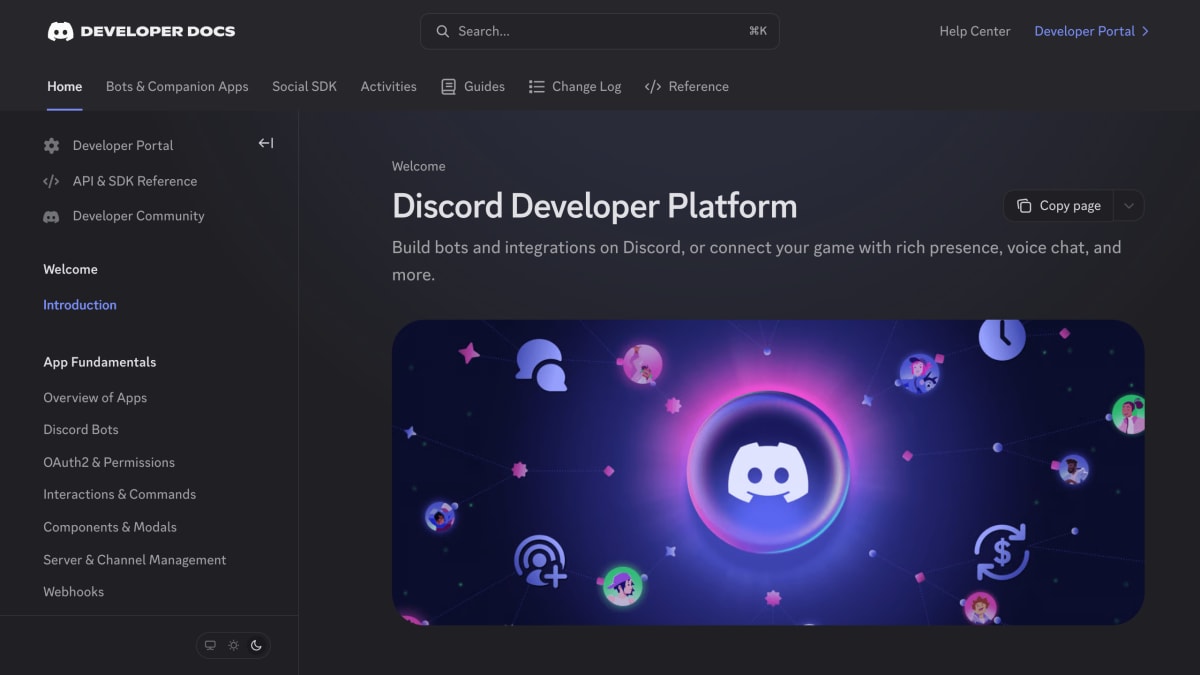Click the Welcome breadcrumb above the title
The height and width of the screenshot is (675, 1200).
(x=419, y=166)
